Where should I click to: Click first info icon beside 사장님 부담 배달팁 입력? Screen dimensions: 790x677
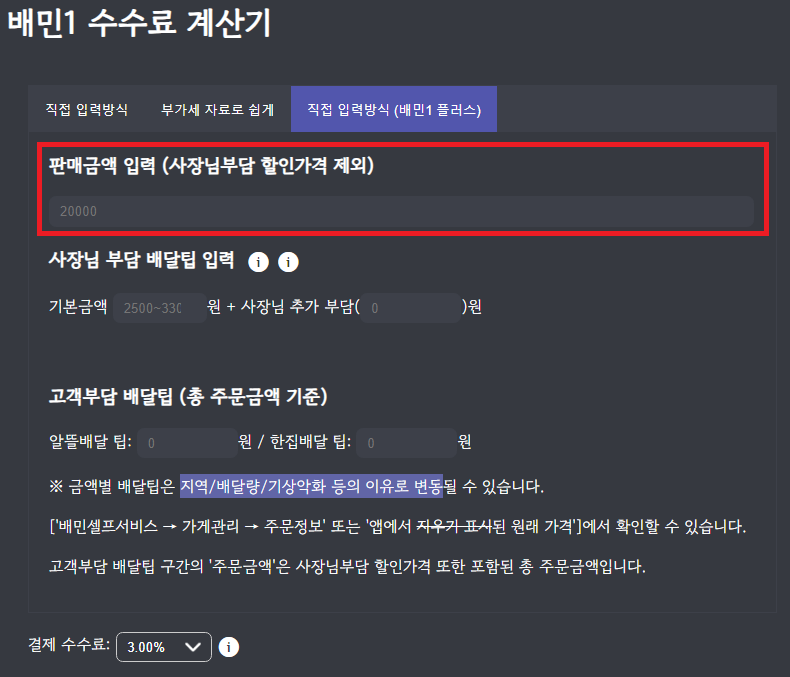pyautogui.click(x=258, y=262)
